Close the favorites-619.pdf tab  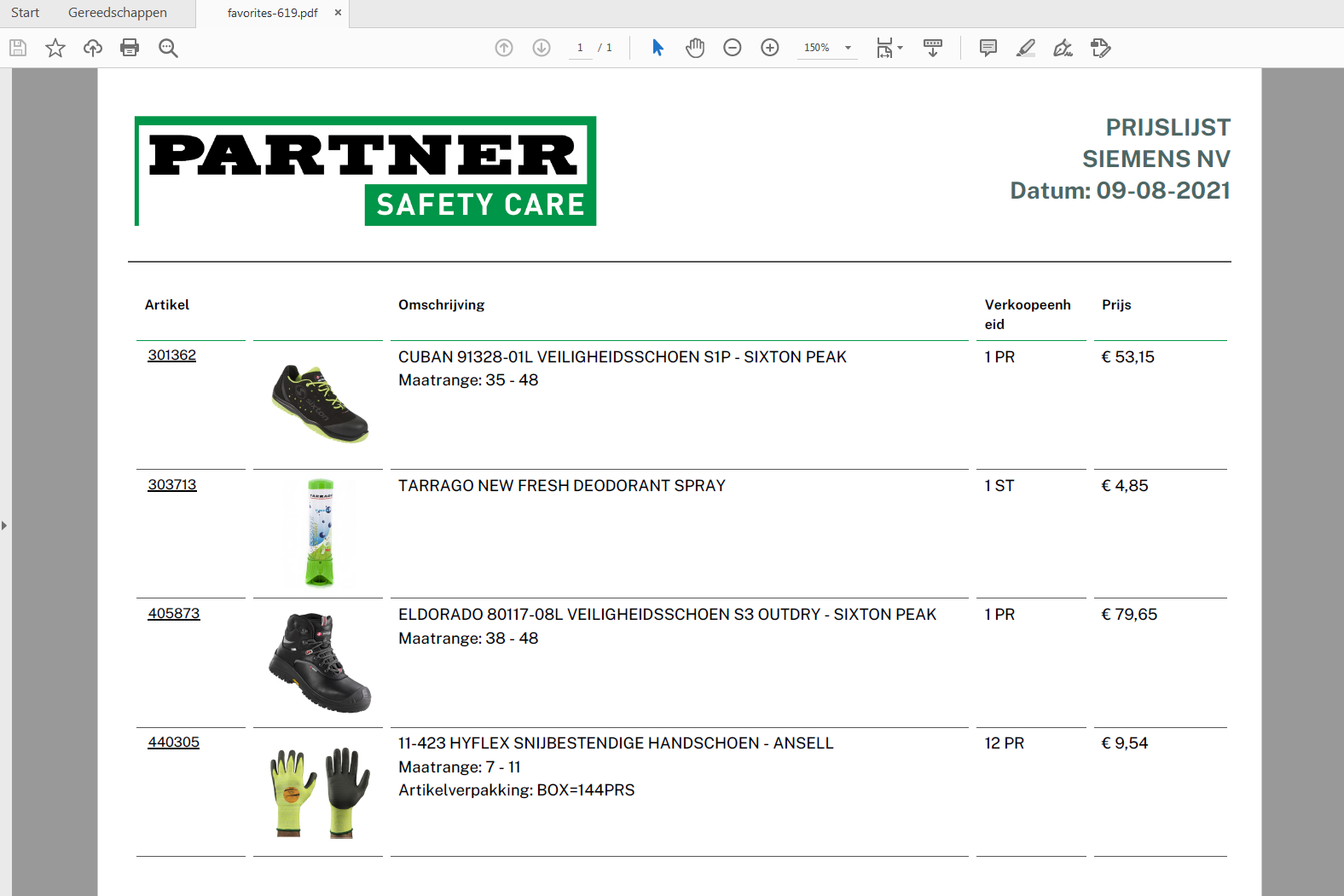338,13
